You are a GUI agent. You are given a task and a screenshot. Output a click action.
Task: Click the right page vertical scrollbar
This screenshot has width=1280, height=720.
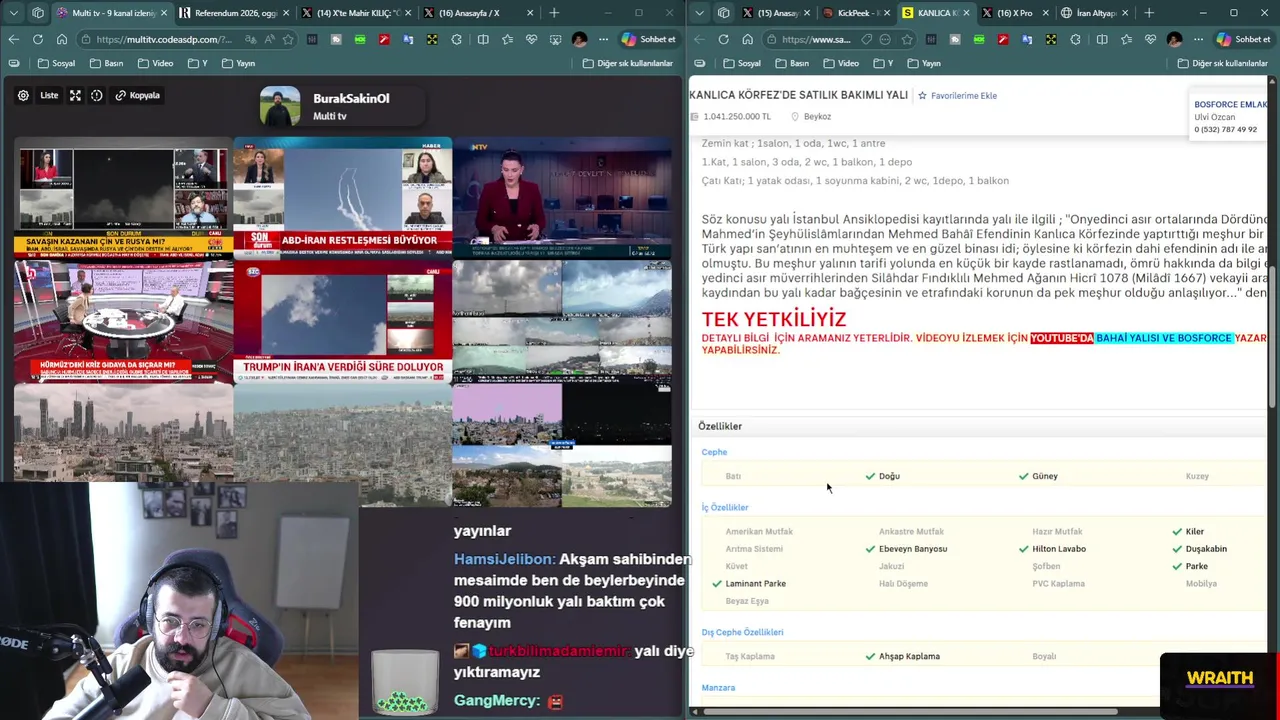tap(1273, 335)
